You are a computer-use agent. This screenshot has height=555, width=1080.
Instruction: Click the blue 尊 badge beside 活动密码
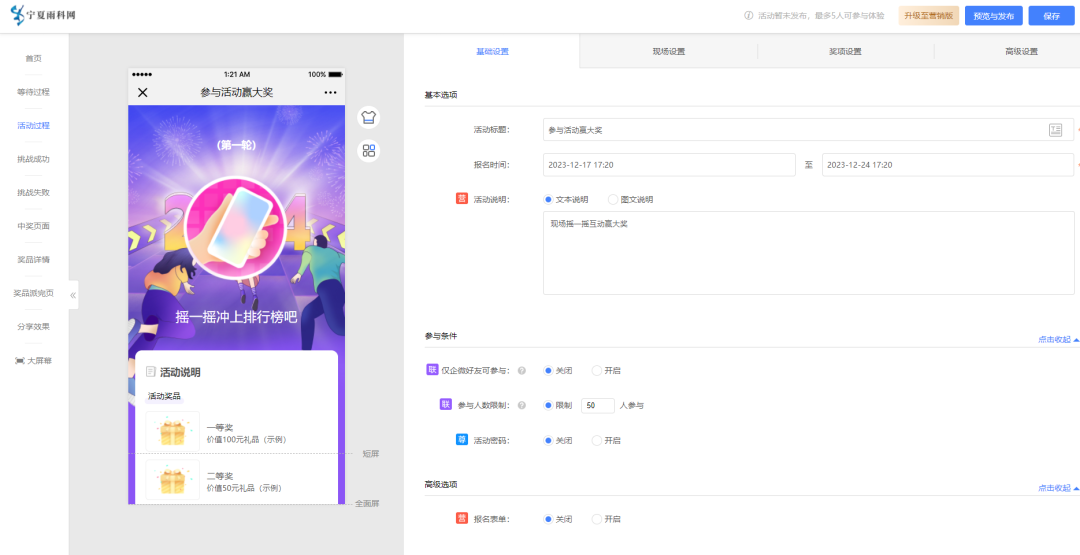pyautogui.click(x=461, y=439)
